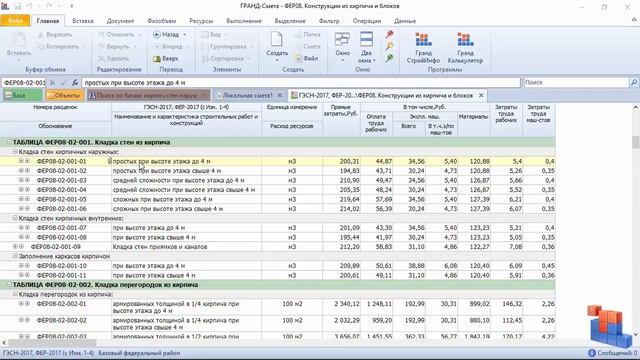Collapse ТАБЛИЦА ФЕР08-02-002 section
Image resolution: width=640 pixels, height=360 pixels.
(9, 284)
